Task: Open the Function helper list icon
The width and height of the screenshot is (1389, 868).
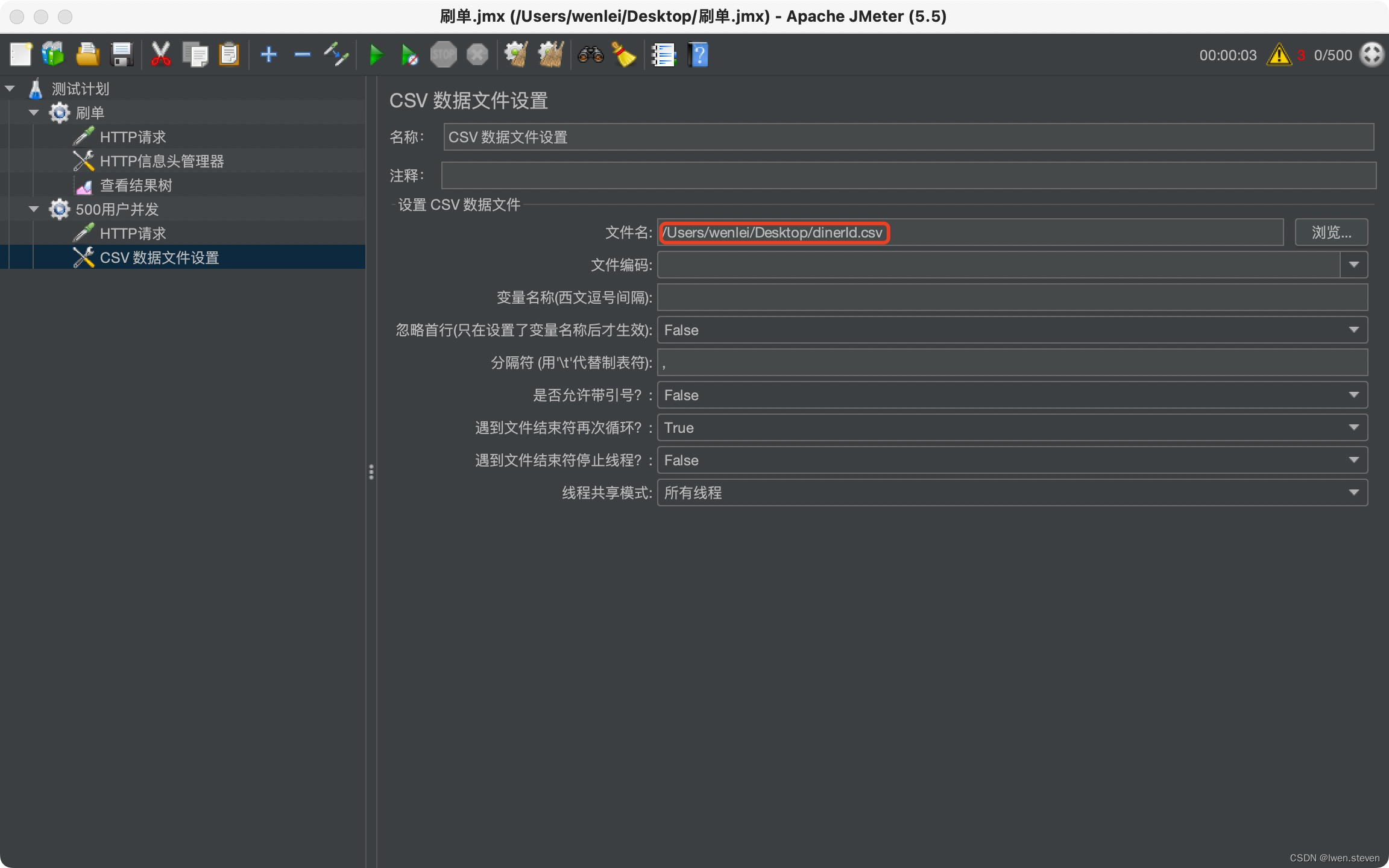Action: [x=664, y=55]
